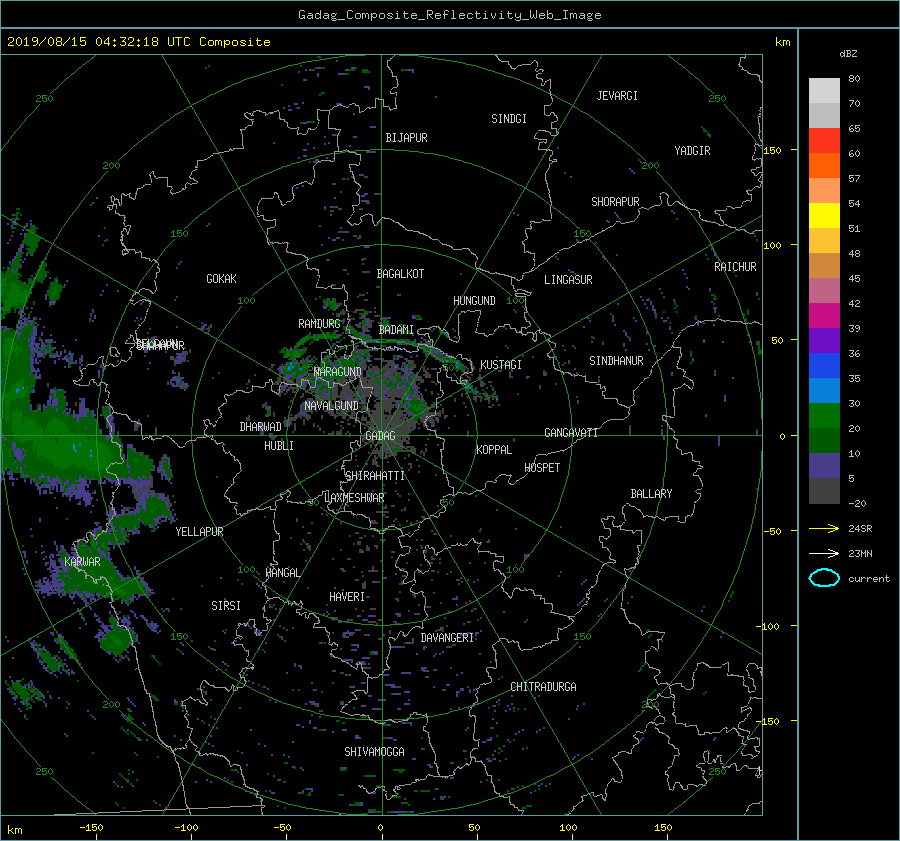Click the Gadag_Composite_Reflectivity_Web_Image title
Viewport: 900px width, 841px height.
(x=449, y=15)
